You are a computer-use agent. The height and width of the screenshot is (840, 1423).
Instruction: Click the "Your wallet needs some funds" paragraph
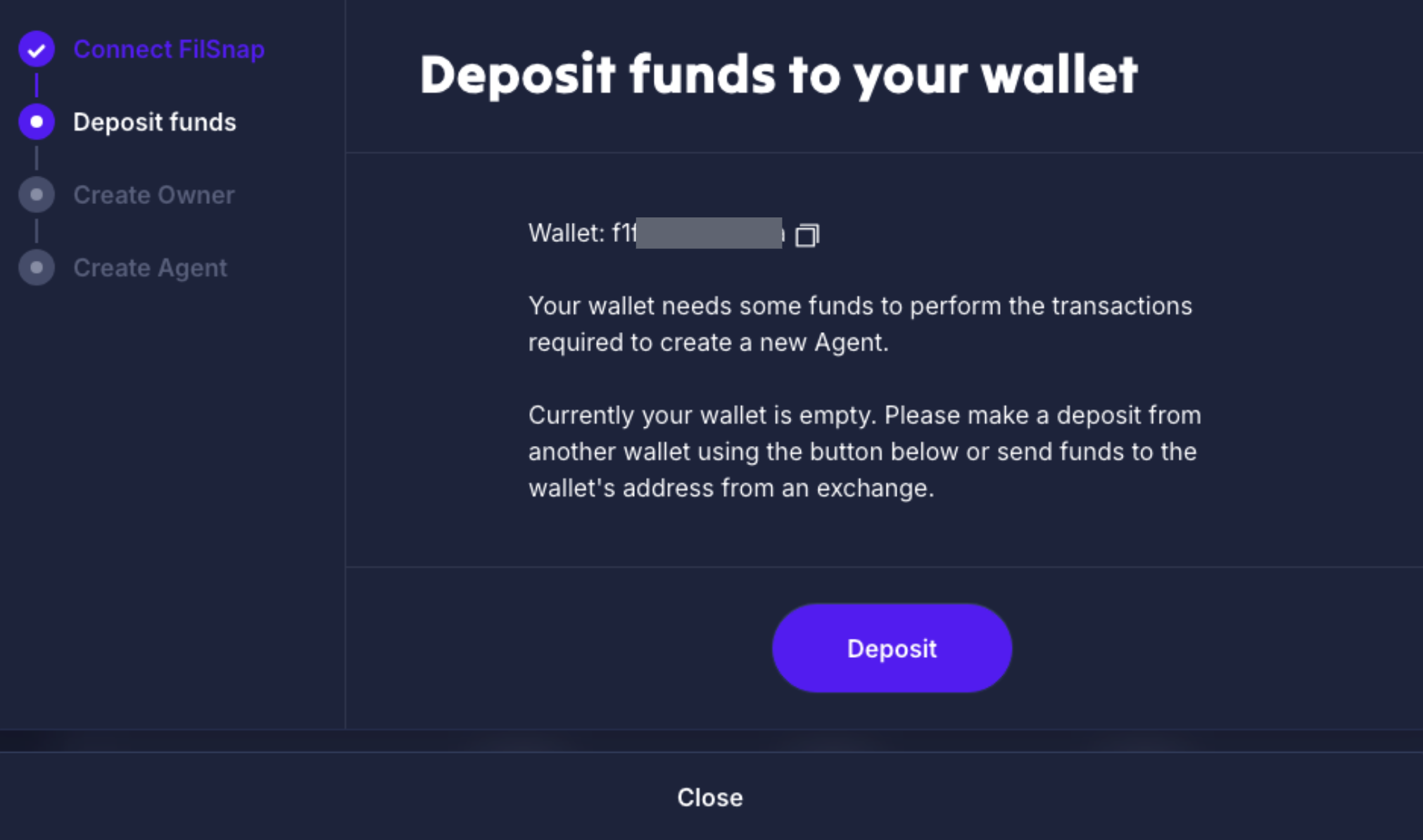click(860, 324)
